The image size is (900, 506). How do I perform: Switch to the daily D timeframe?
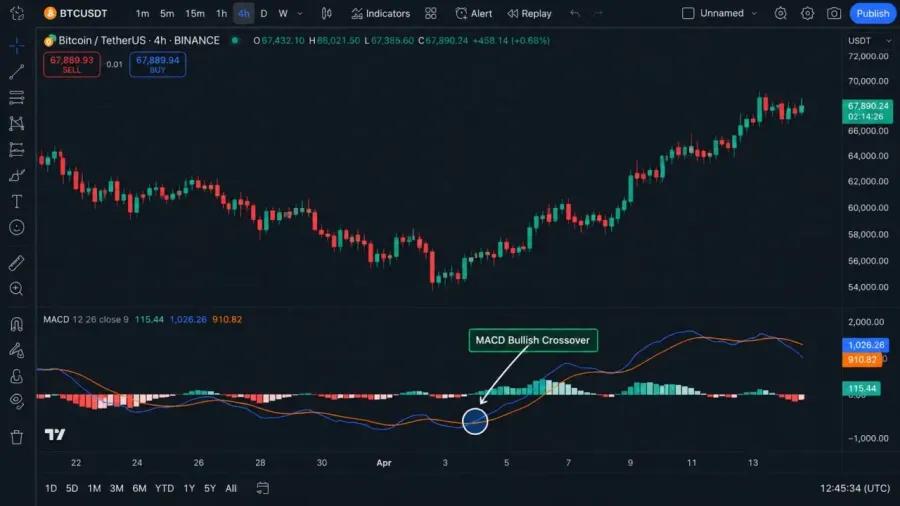pyautogui.click(x=264, y=13)
